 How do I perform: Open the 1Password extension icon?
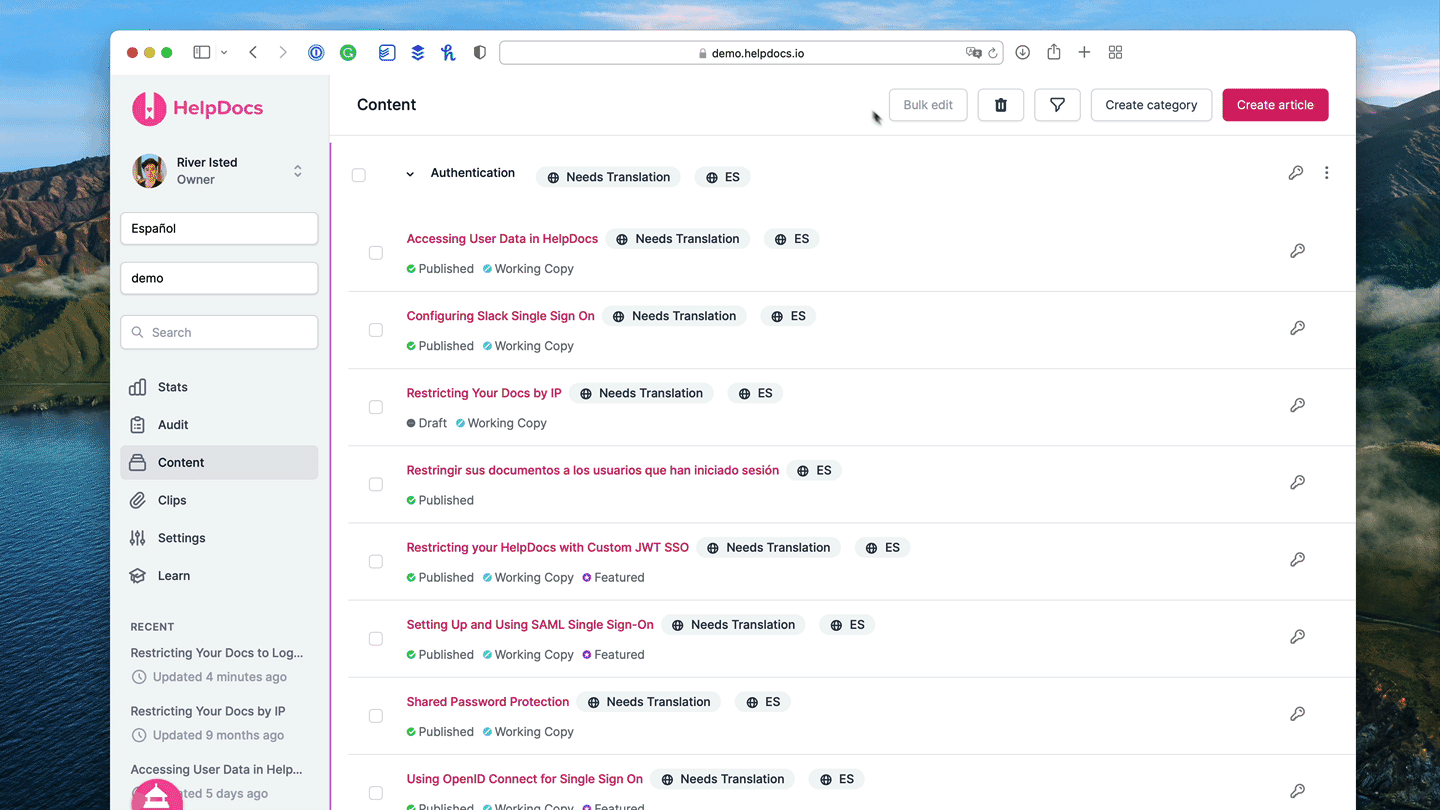click(316, 53)
